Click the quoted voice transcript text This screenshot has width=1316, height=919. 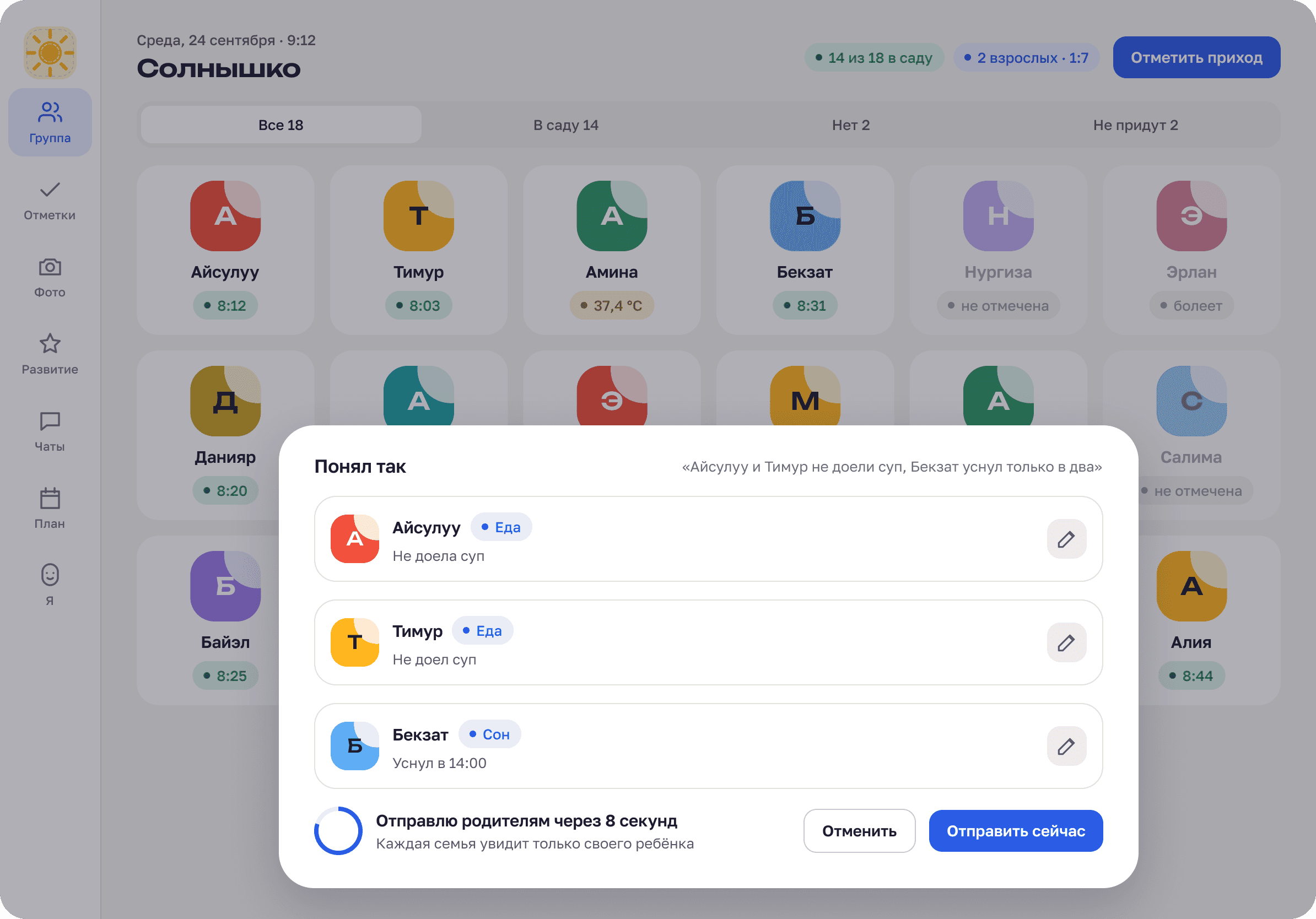[891, 466]
